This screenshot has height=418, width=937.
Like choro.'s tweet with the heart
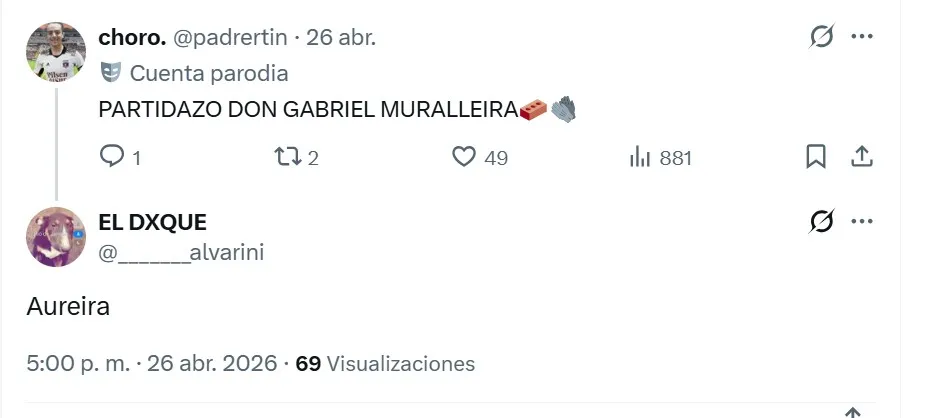click(x=464, y=157)
